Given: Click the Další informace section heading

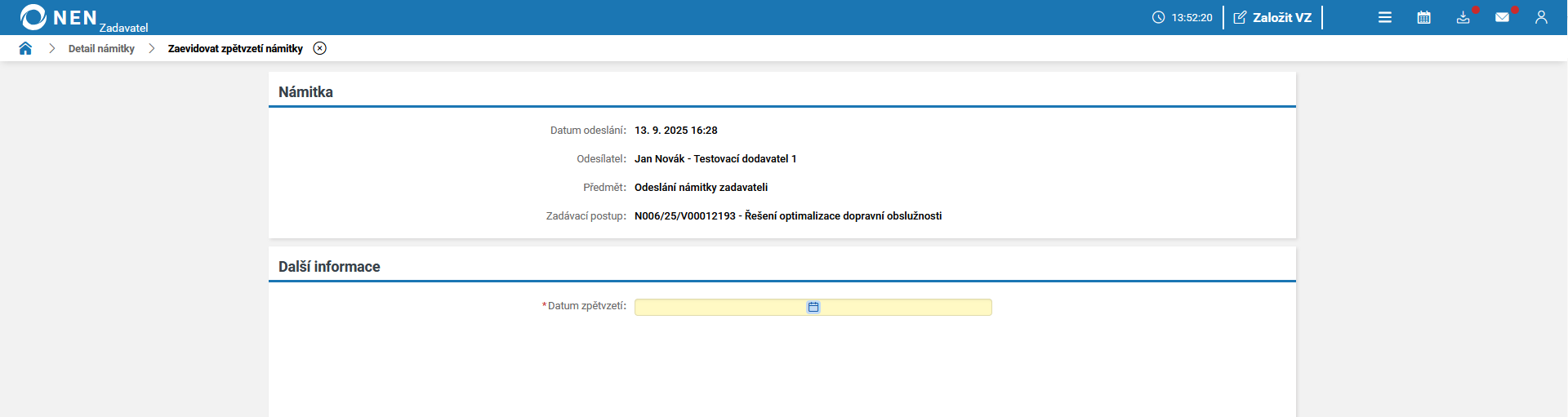Looking at the screenshot, I should (329, 267).
